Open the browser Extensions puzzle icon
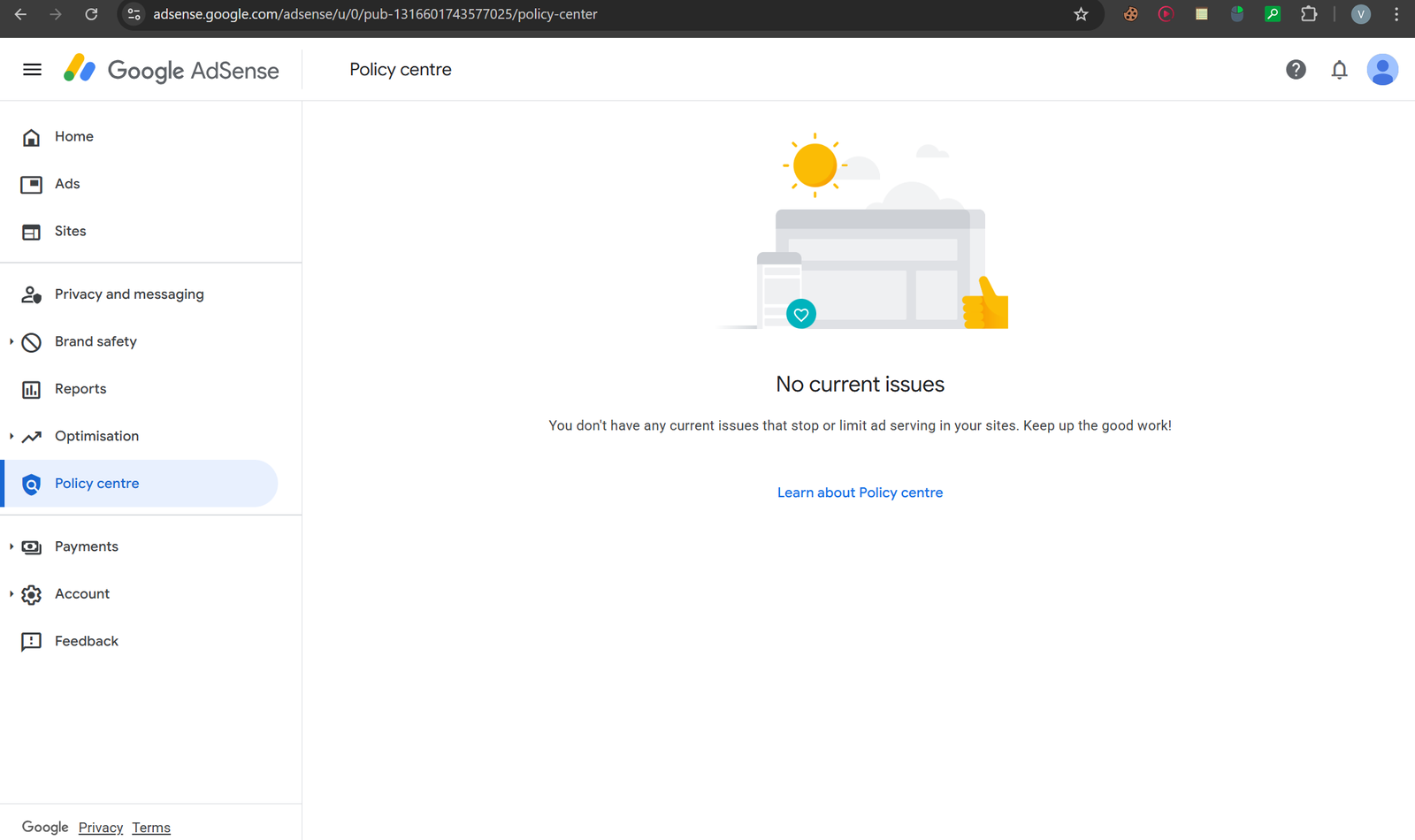 point(1309,14)
